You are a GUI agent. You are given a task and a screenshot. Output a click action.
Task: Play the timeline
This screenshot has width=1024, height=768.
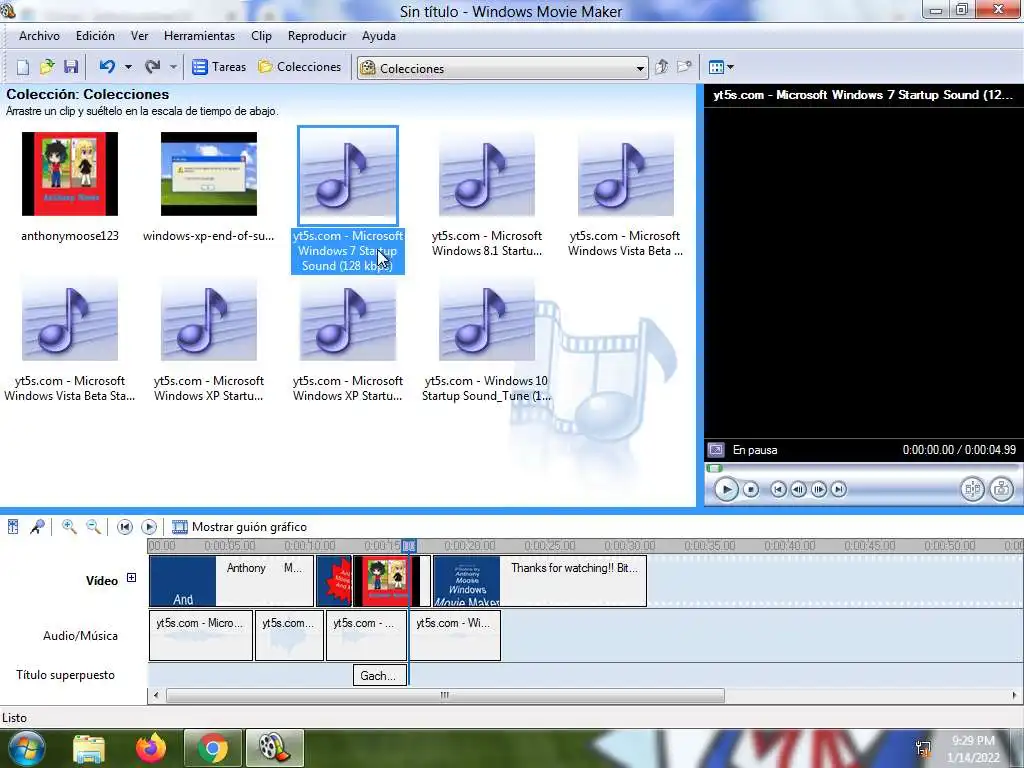[x=149, y=526]
